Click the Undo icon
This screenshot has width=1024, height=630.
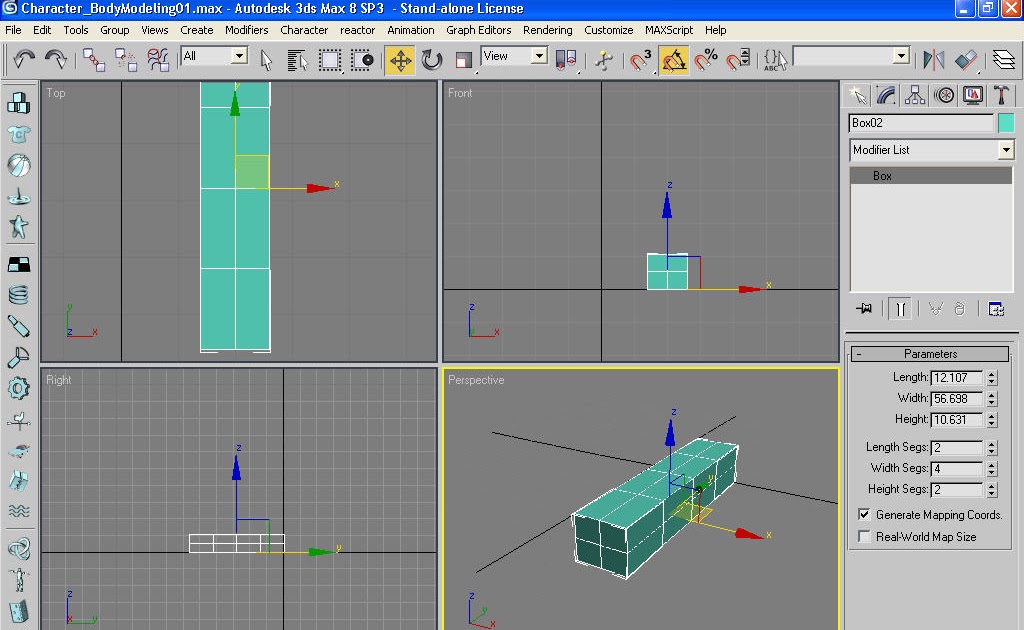coord(24,60)
